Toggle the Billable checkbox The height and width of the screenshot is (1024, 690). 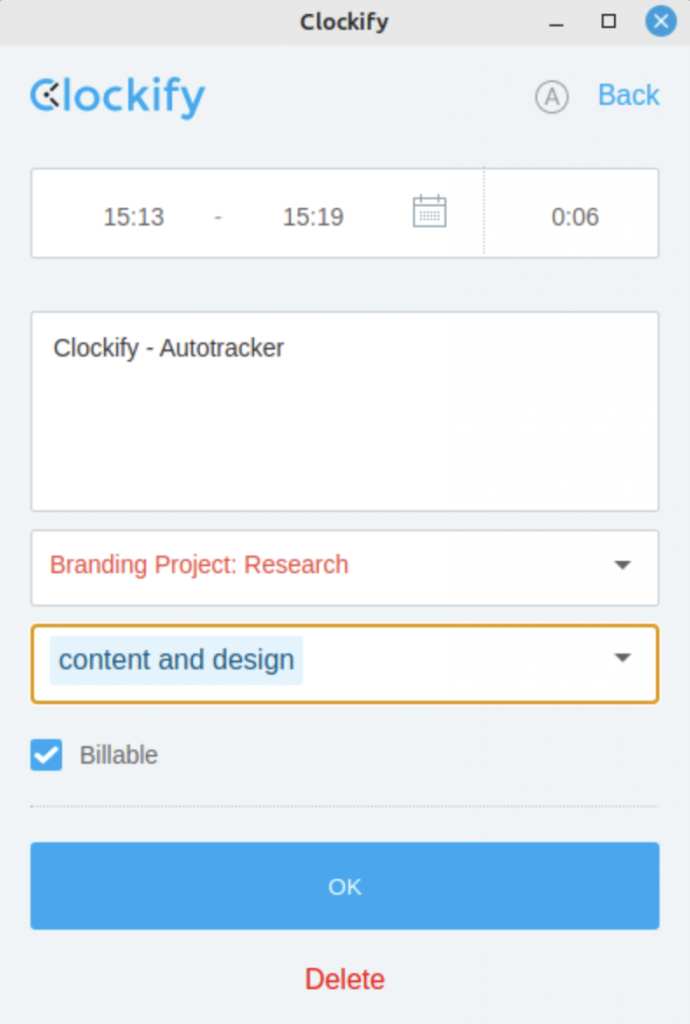46,755
